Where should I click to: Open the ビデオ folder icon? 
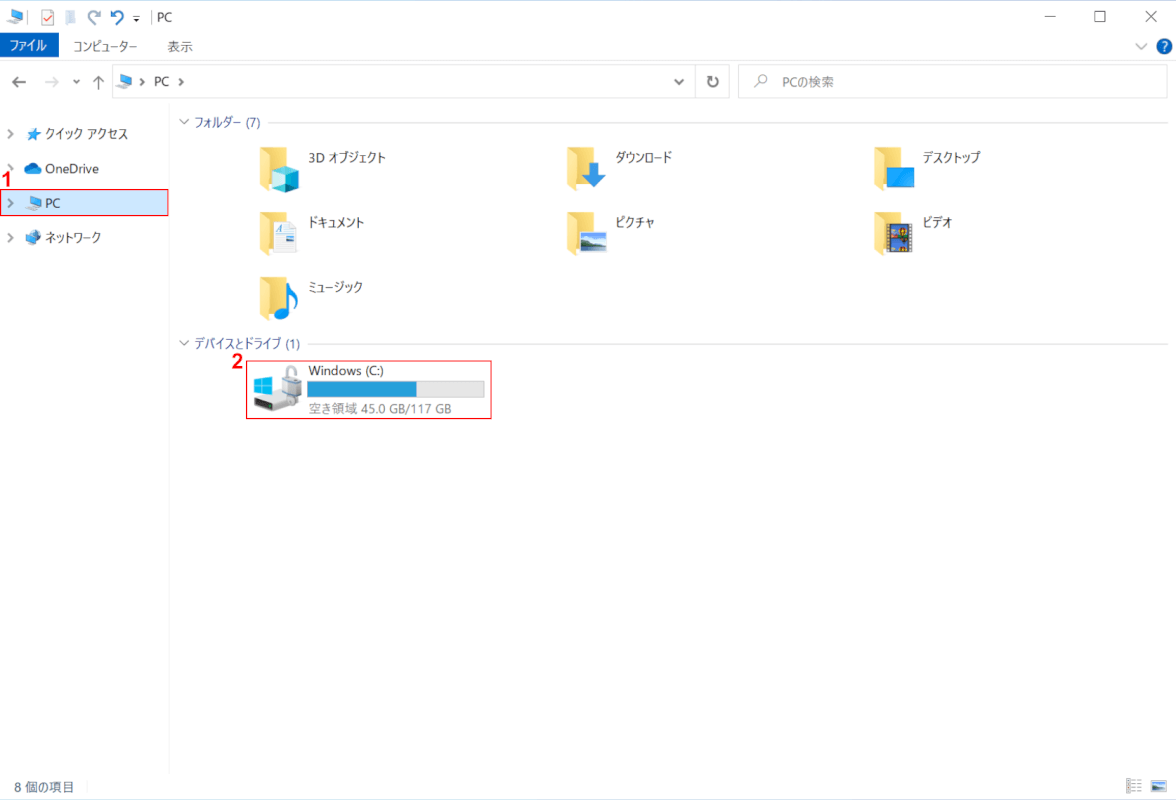coord(893,233)
